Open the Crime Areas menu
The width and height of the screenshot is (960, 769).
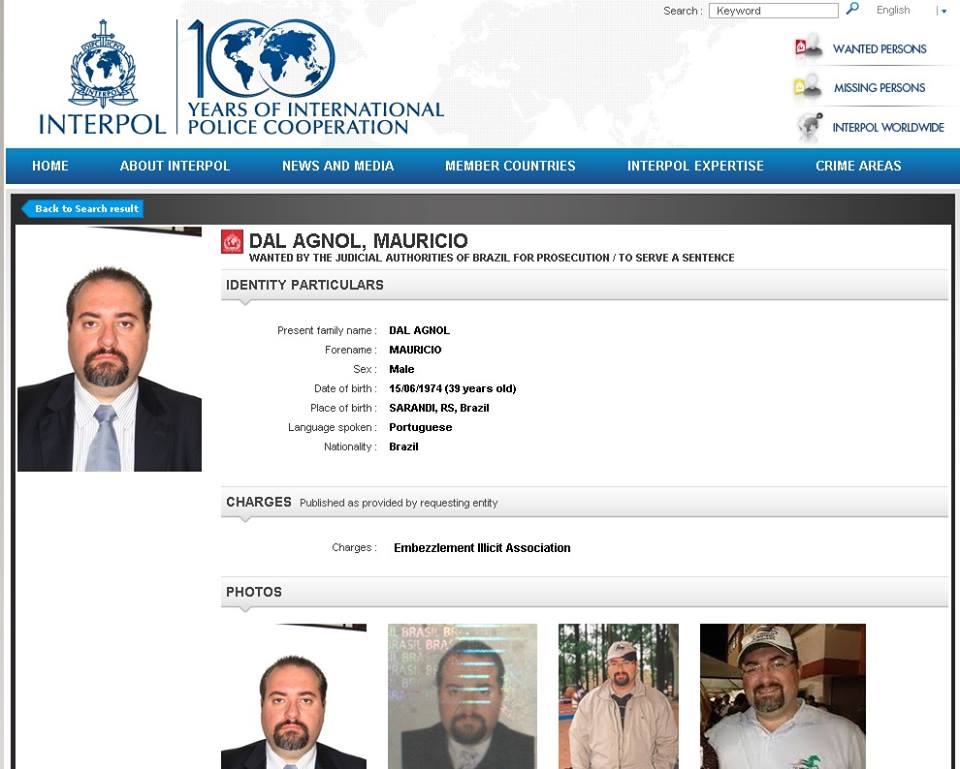[858, 165]
